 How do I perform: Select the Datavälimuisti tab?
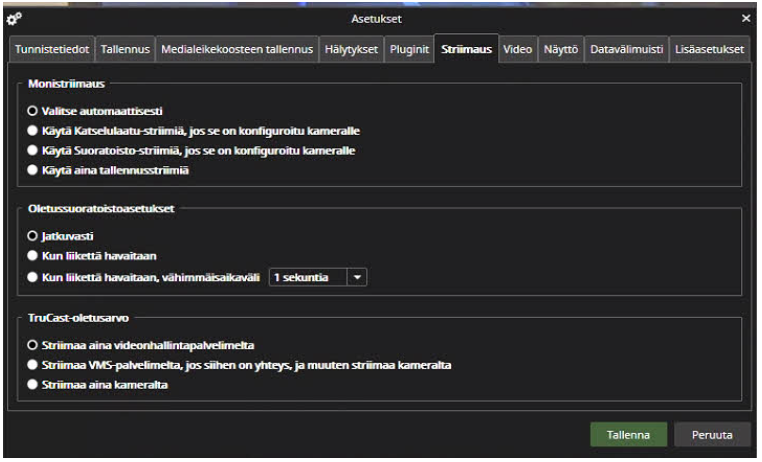click(626, 49)
